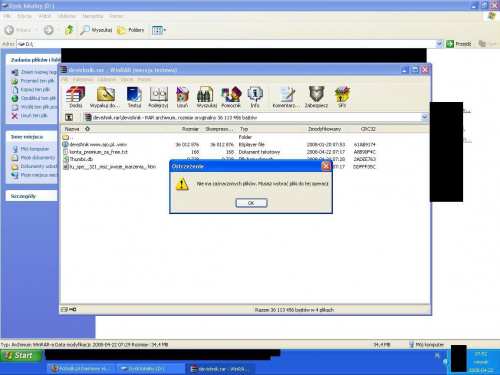
Task: Click Kopiuj ten plik link
Action: click(x=35, y=89)
